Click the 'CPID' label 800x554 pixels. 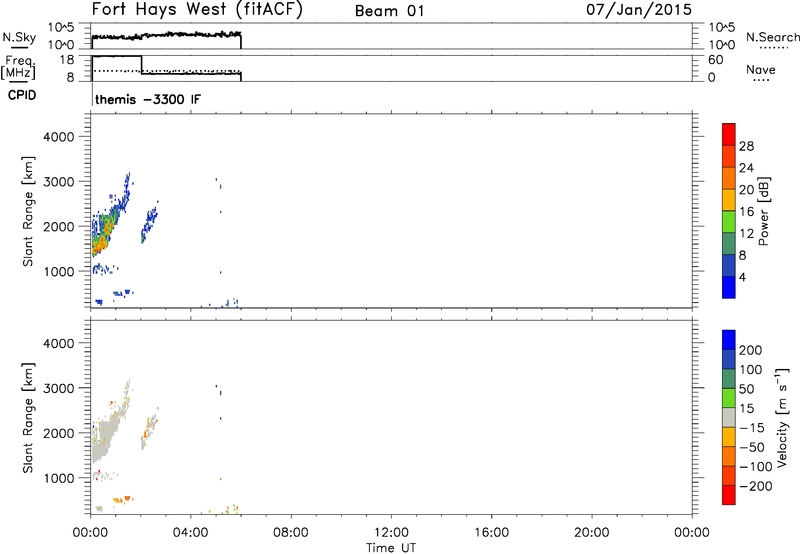[22, 95]
